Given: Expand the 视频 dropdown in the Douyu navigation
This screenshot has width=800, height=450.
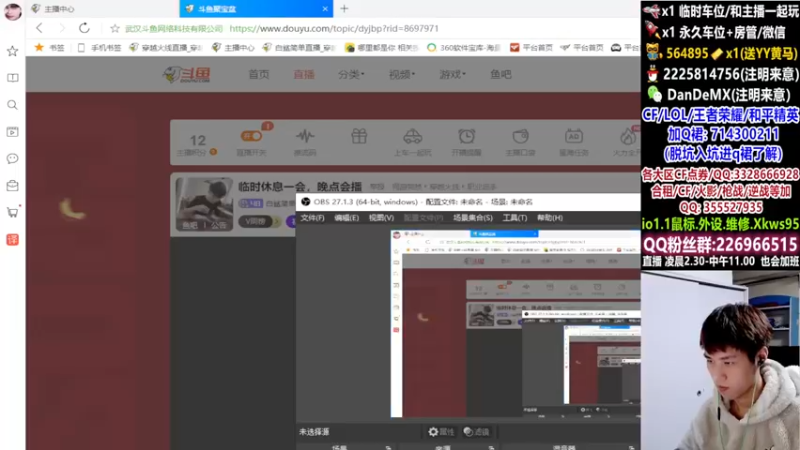Looking at the screenshot, I should point(402,74).
